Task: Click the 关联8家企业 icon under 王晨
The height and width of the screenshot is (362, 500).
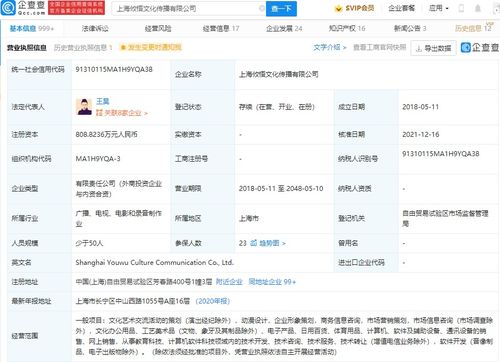Action: pos(99,113)
